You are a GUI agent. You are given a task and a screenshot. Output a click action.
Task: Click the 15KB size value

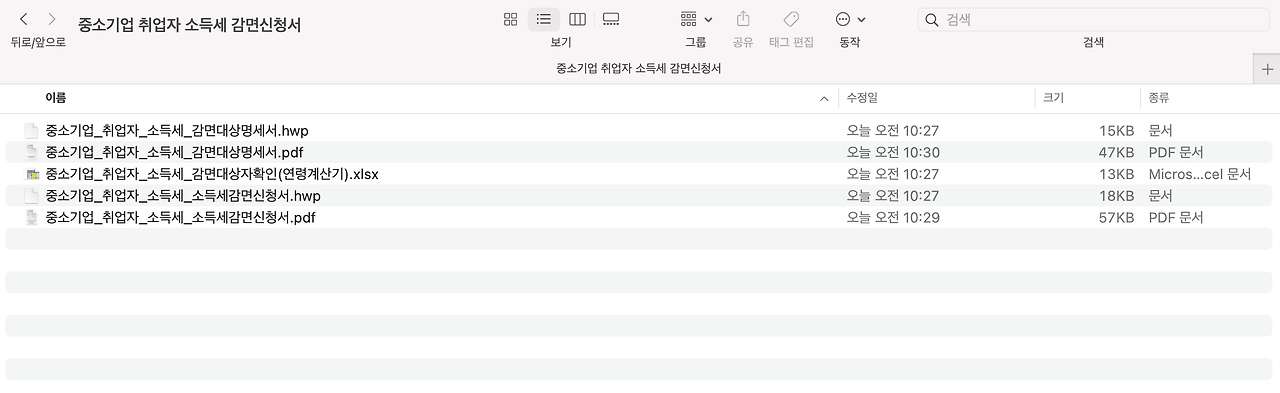(x=1116, y=130)
